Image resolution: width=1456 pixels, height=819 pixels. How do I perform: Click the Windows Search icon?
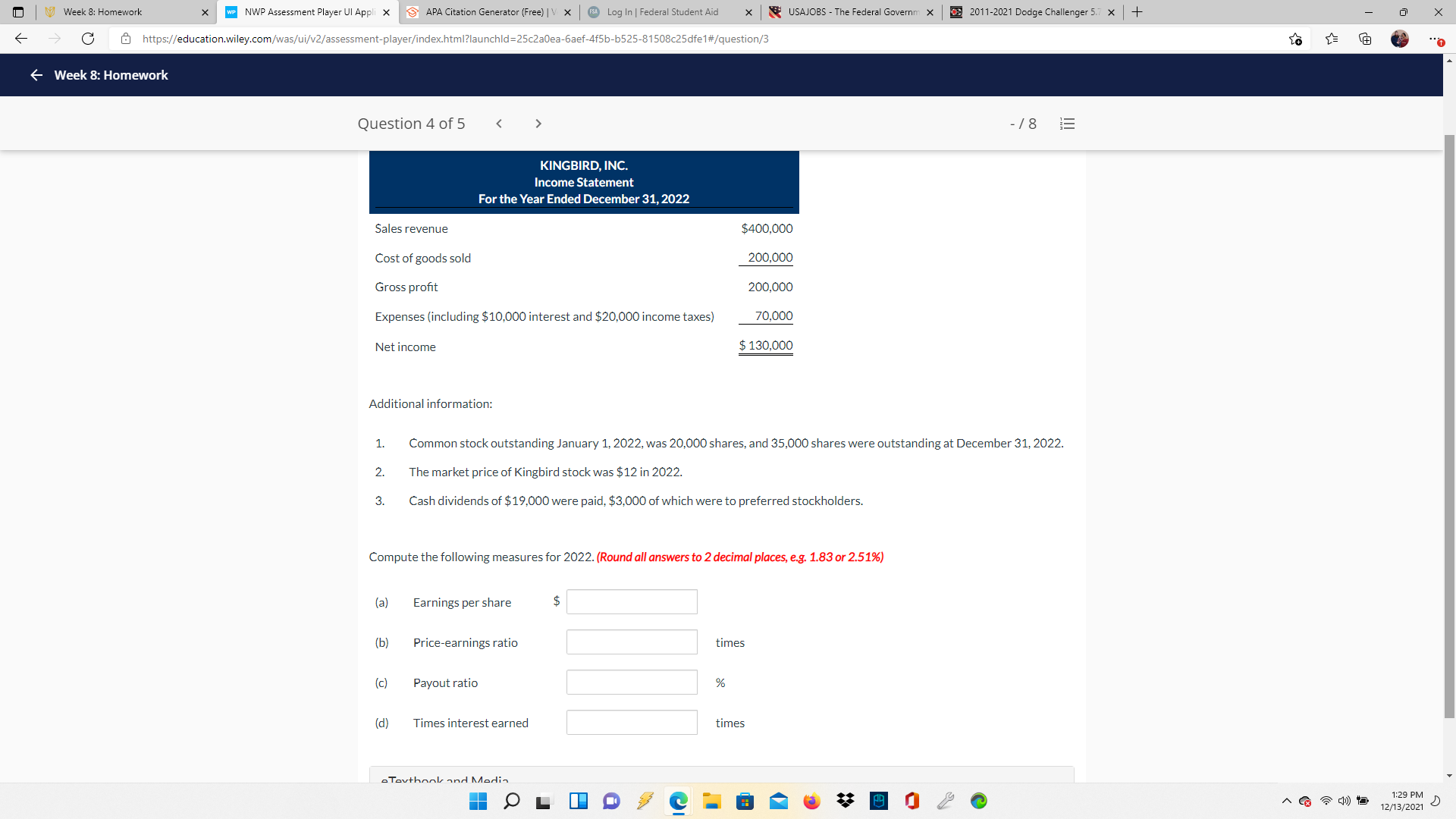click(x=512, y=801)
